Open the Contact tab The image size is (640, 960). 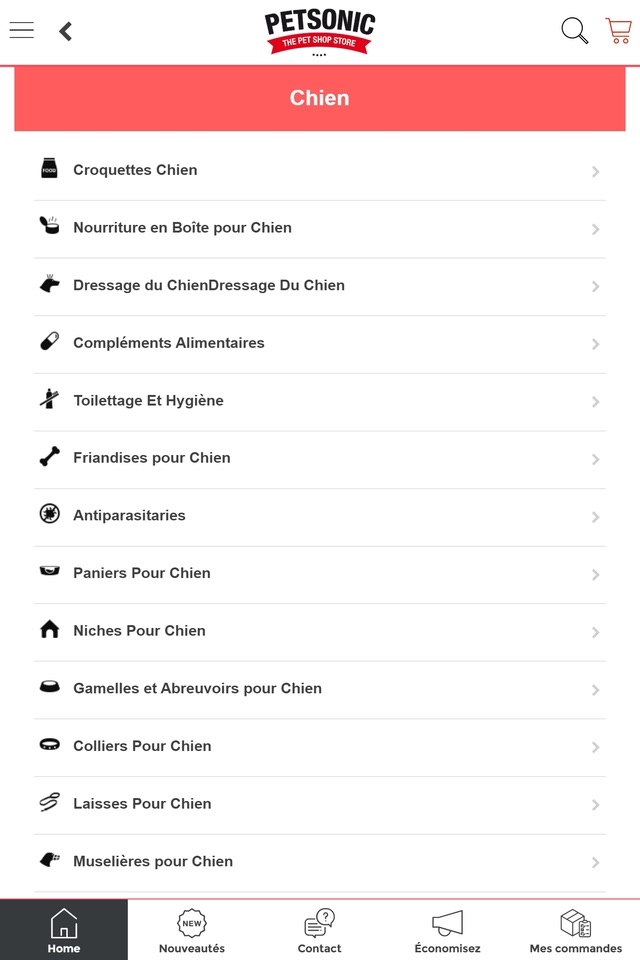pos(320,931)
